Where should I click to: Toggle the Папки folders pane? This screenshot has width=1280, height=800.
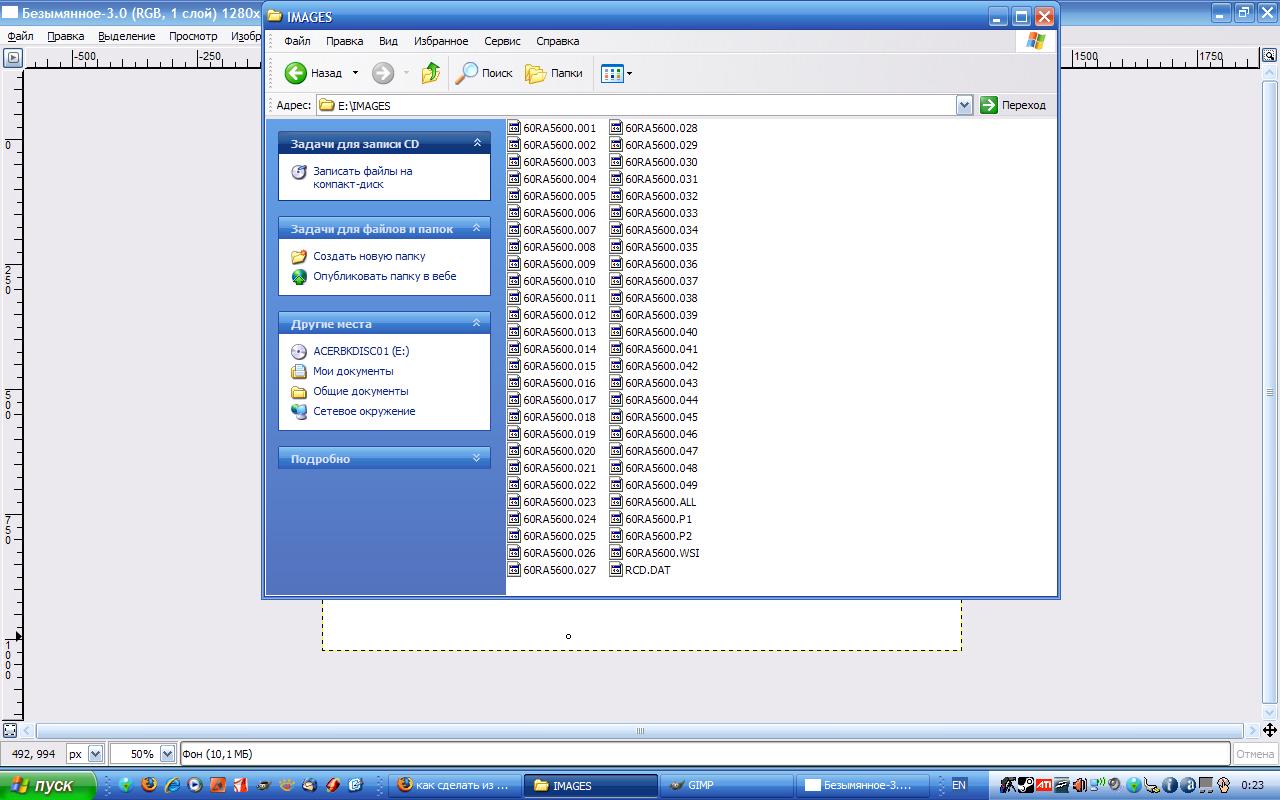[x=554, y=73]
